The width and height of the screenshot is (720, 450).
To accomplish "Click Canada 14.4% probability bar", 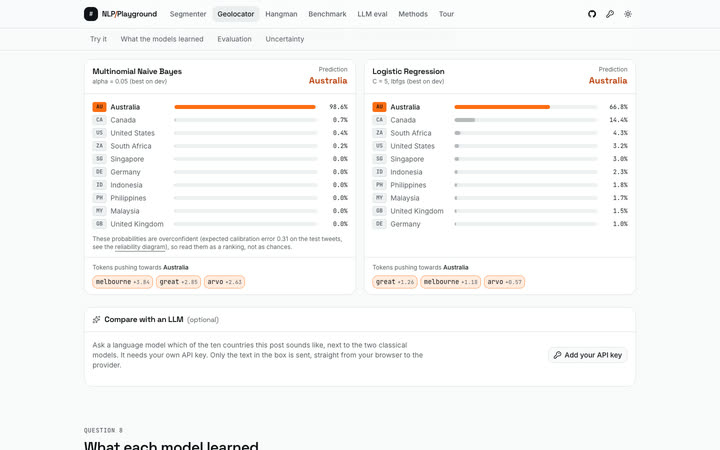I will pyautogui.click(x=526, y=120).
